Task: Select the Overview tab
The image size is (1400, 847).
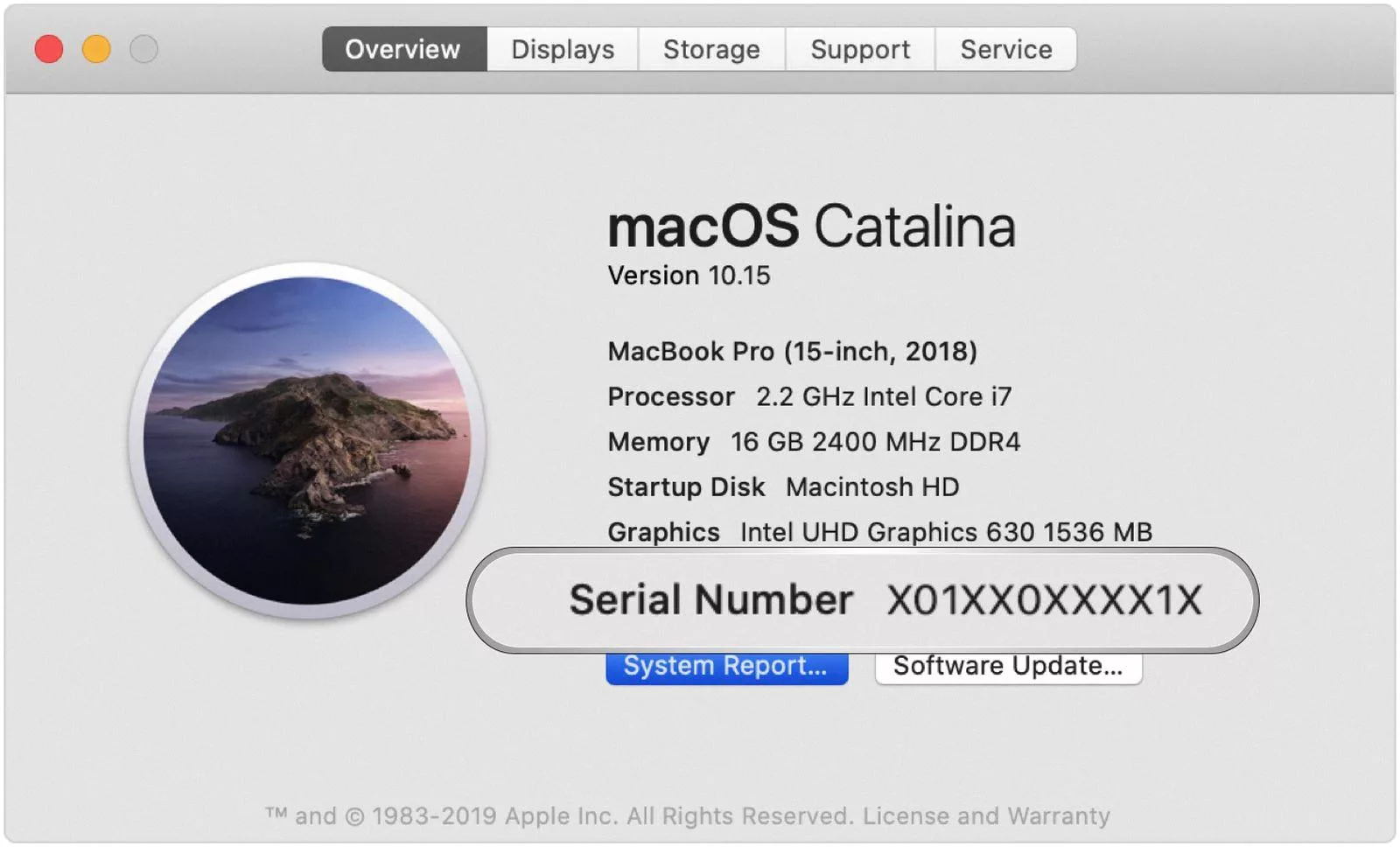Action: 402,49
